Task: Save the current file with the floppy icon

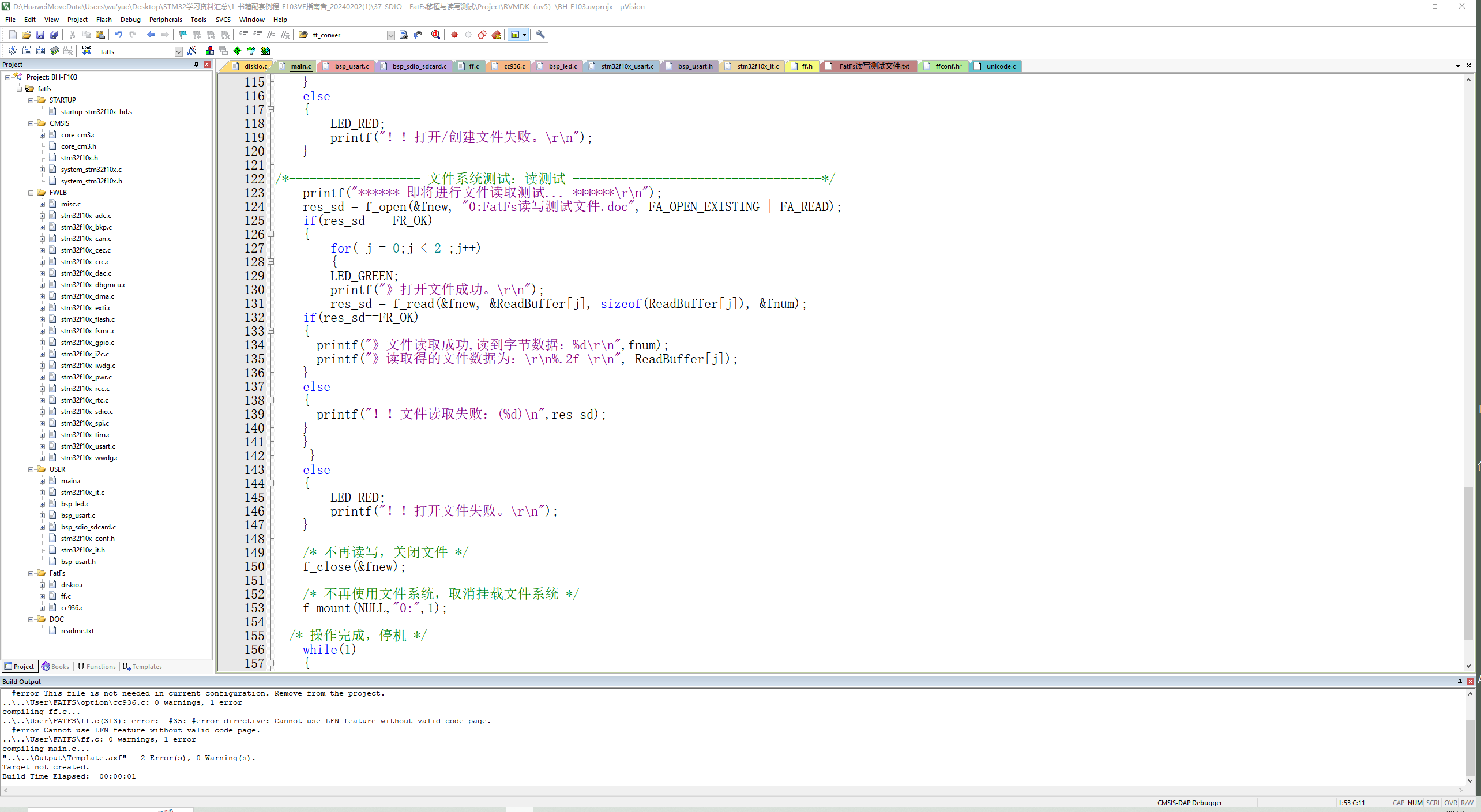Action: pos(40,35)
